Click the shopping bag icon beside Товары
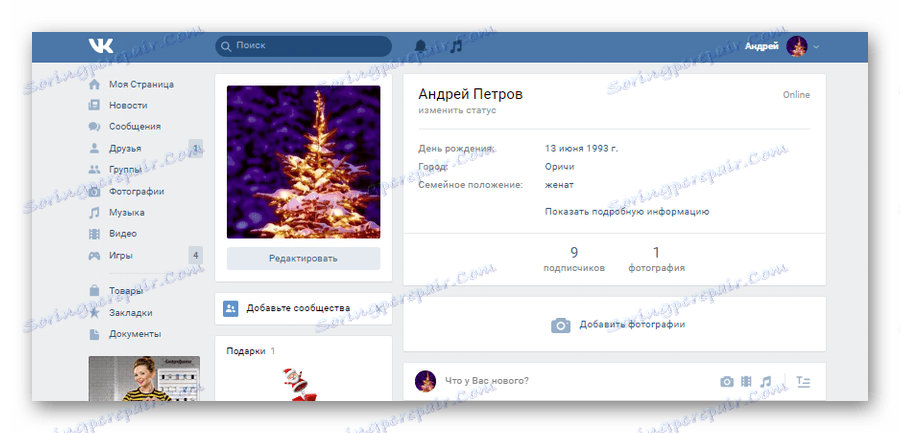 [x=95, y=291]
